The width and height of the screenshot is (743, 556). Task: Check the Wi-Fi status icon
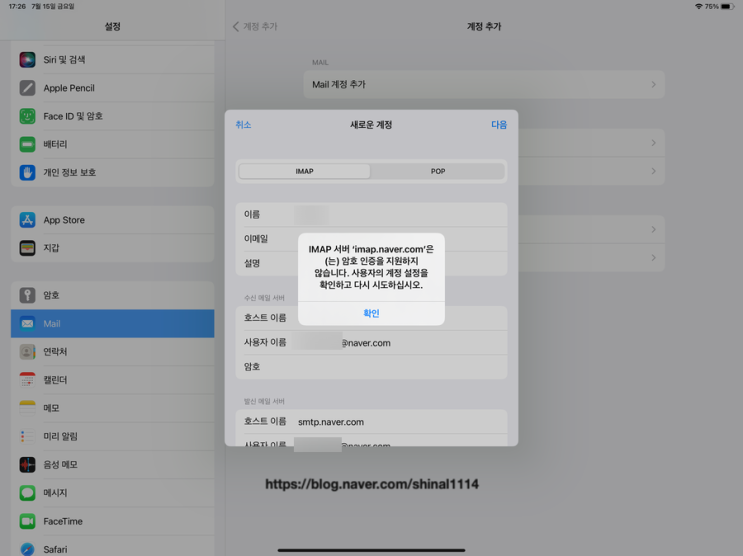coord(698,7)
